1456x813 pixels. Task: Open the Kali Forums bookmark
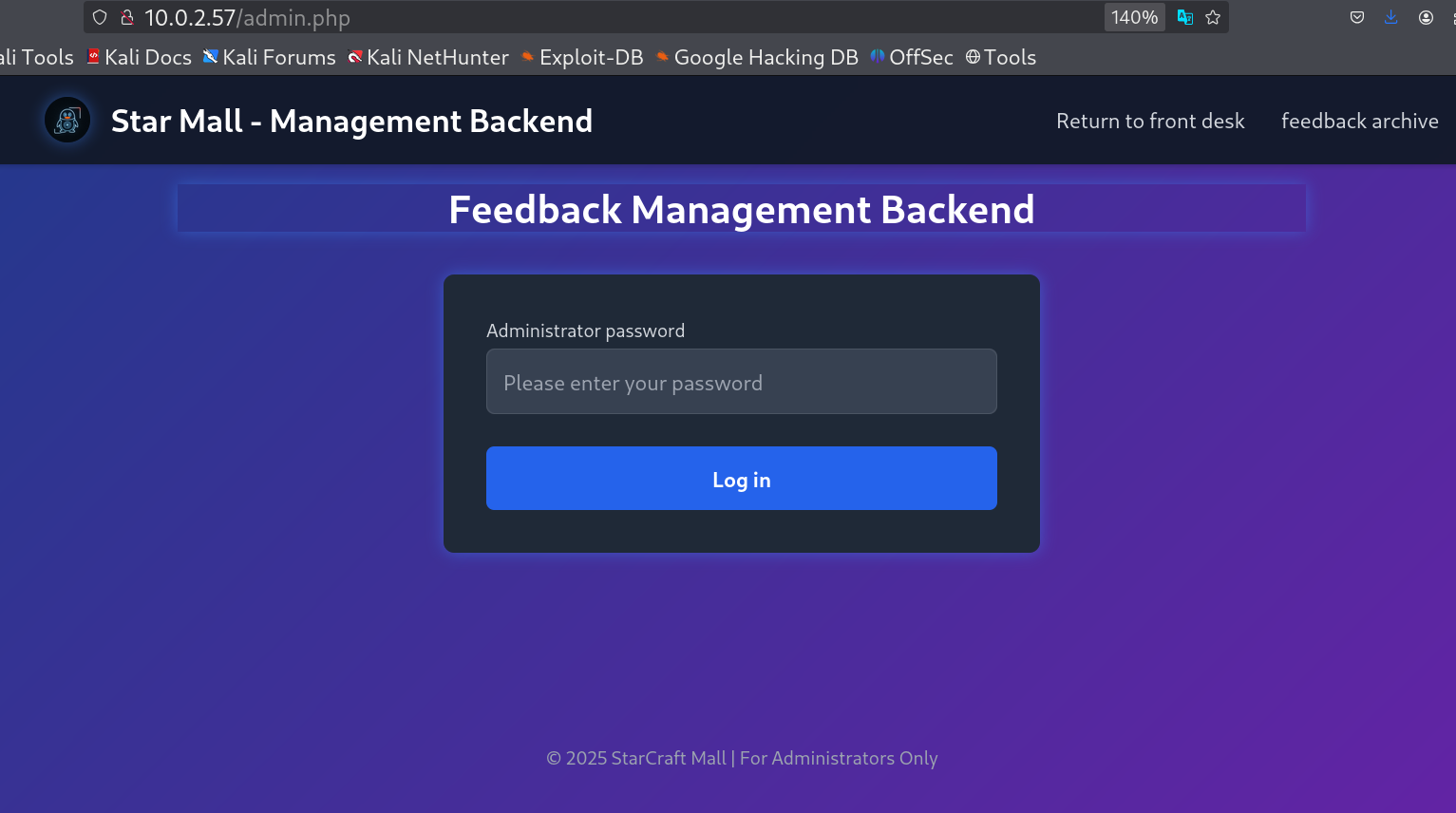pyautogui.click(x=270, y=57)
